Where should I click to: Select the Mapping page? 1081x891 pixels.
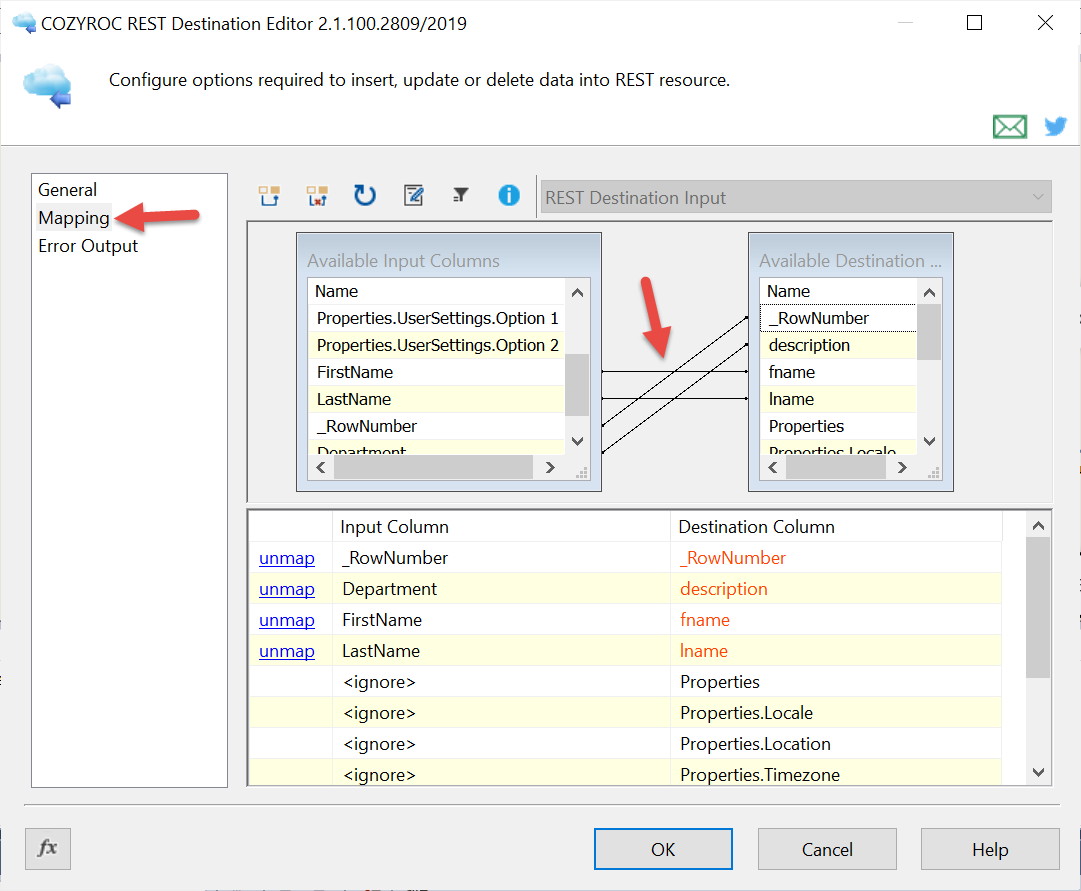(74, 218)
